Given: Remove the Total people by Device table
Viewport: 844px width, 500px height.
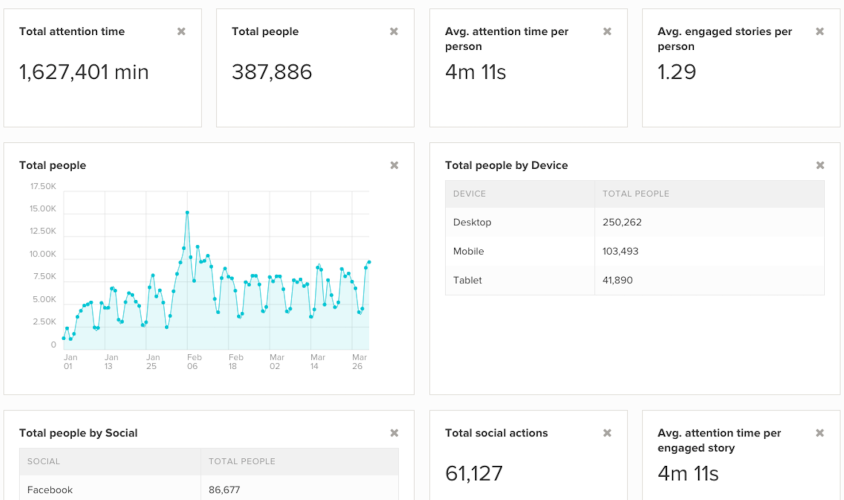Looking at the screenshot, I should click(820, 166).
